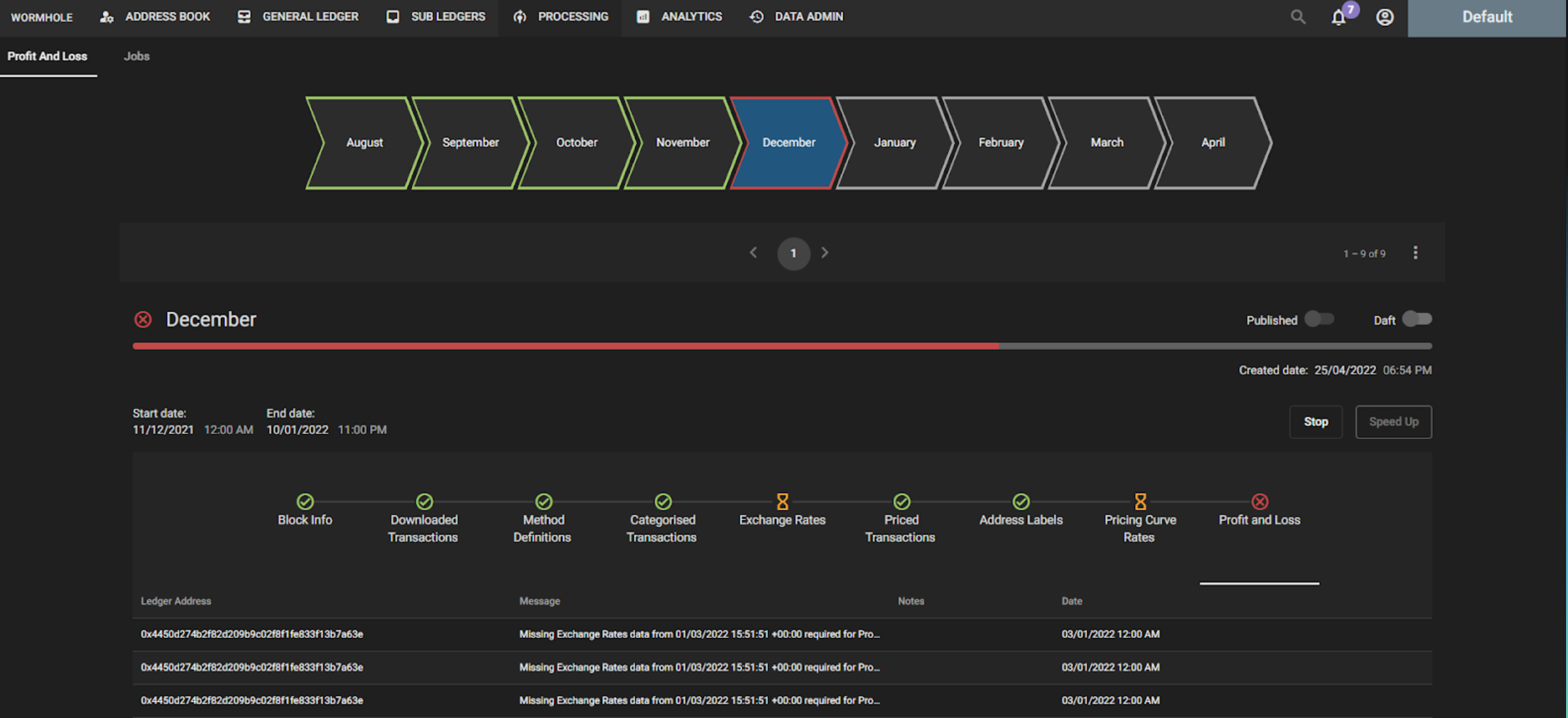This screenshot has width=1568, height=718.
Task: Open notifications bell with 7 badge
Action: point(1339,17)
